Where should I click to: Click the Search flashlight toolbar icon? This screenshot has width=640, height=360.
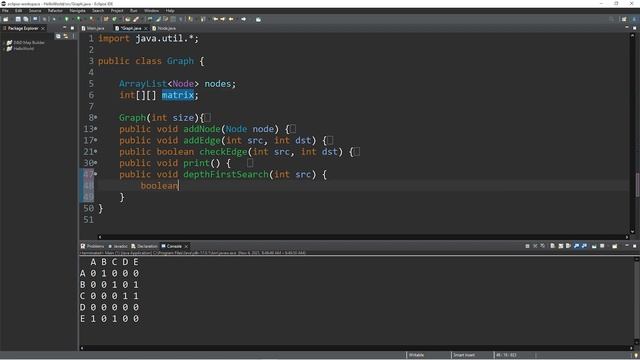pos(136,19)
